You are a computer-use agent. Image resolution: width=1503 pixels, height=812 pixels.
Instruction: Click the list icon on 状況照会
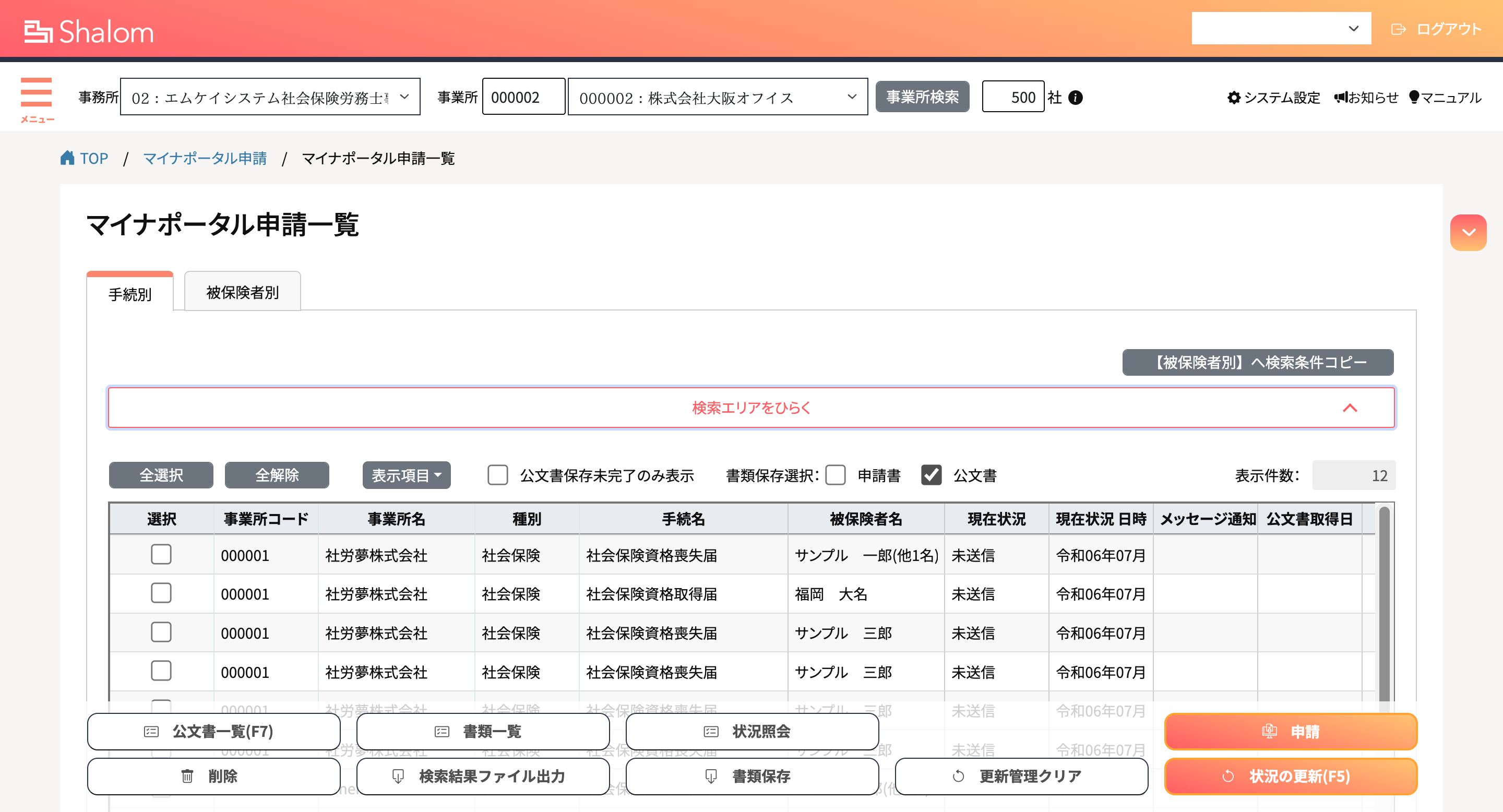[711, 732]
